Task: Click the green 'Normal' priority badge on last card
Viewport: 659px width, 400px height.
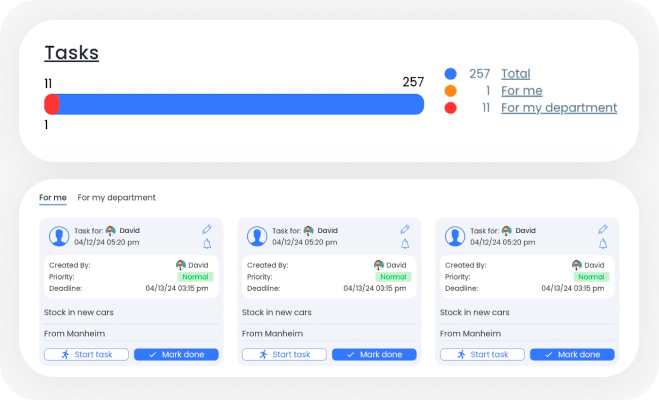Action: coord(591,277)
